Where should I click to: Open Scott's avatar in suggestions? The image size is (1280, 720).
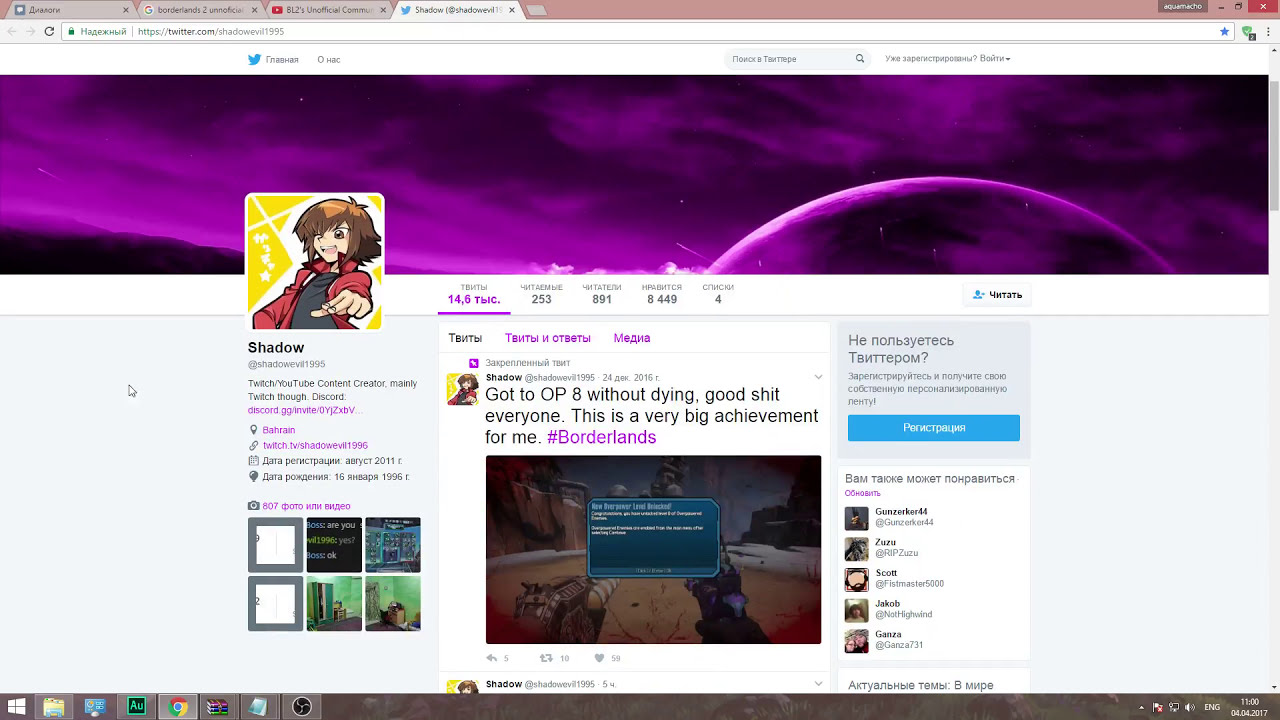(x=857, y=580)
